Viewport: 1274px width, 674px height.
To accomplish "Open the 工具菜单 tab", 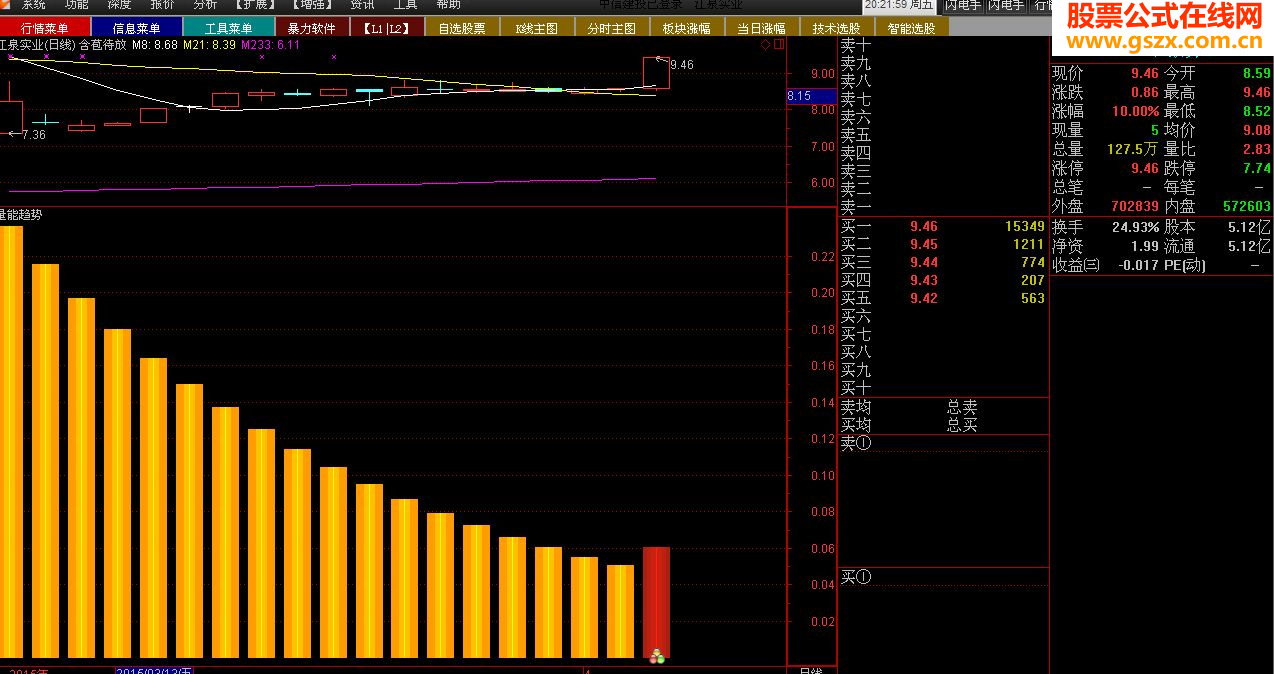I will click(228, 28).
